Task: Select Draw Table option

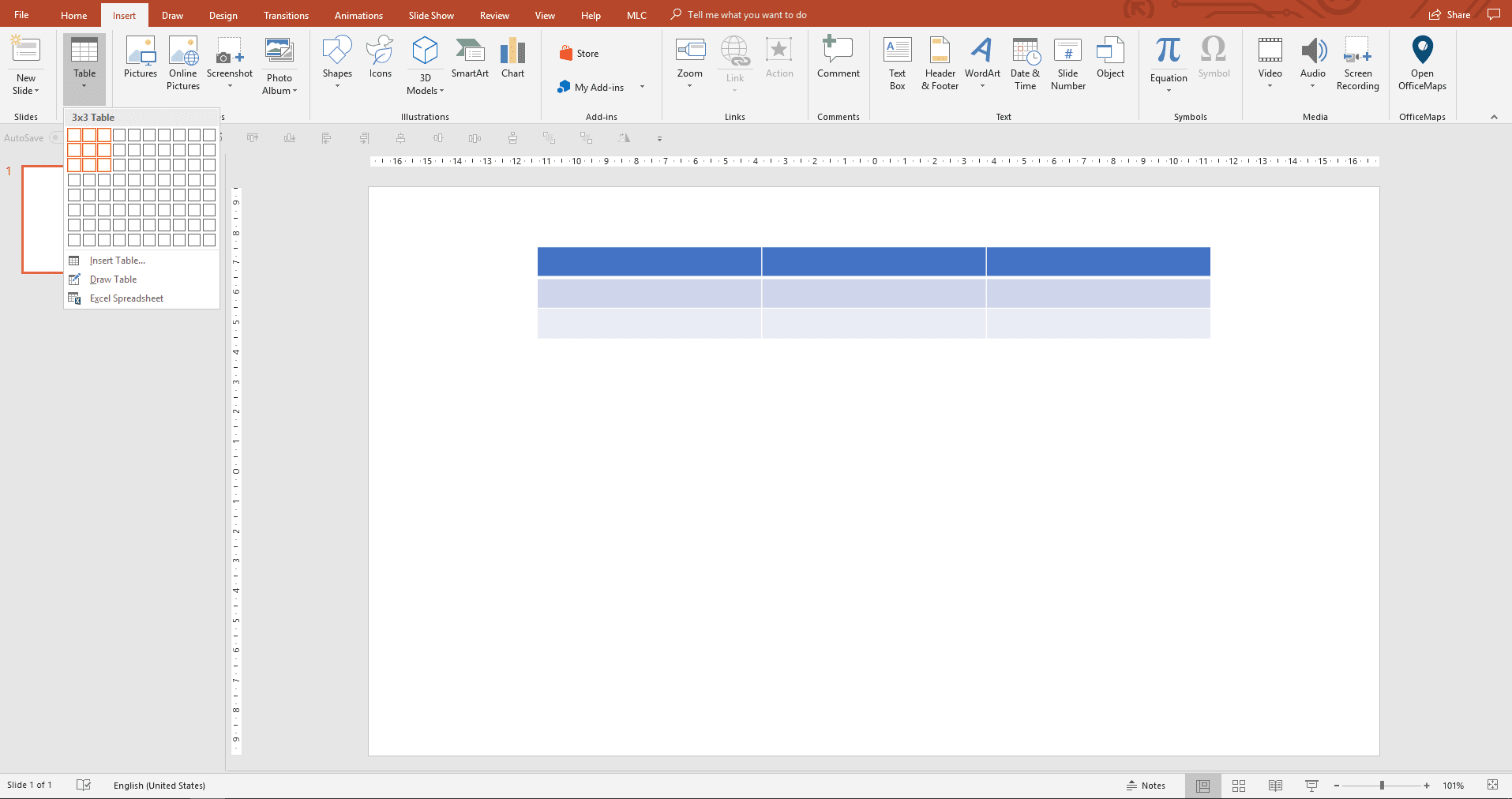Action: [111, 279]
